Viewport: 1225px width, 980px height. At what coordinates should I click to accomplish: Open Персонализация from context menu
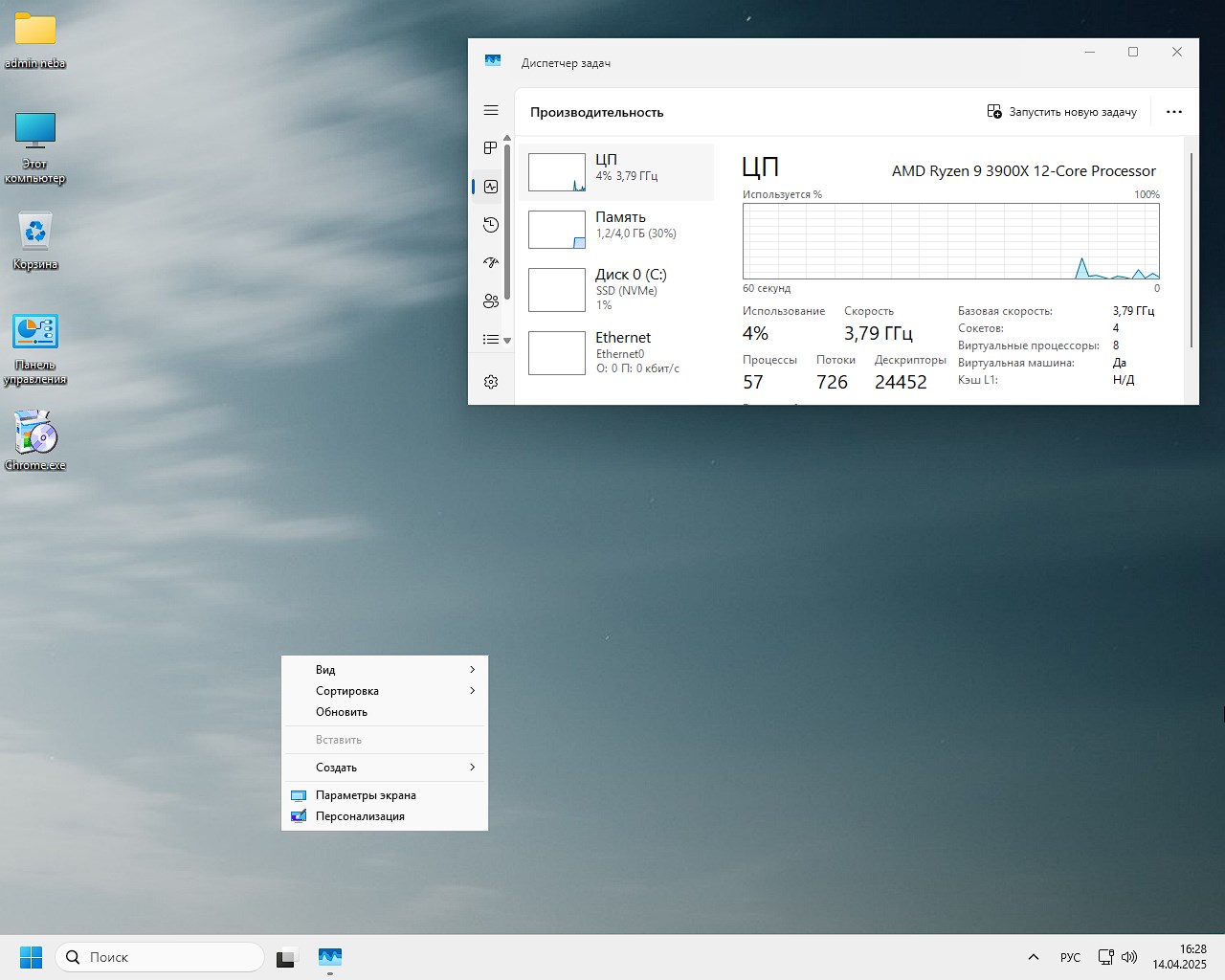(x=360, y=816)
